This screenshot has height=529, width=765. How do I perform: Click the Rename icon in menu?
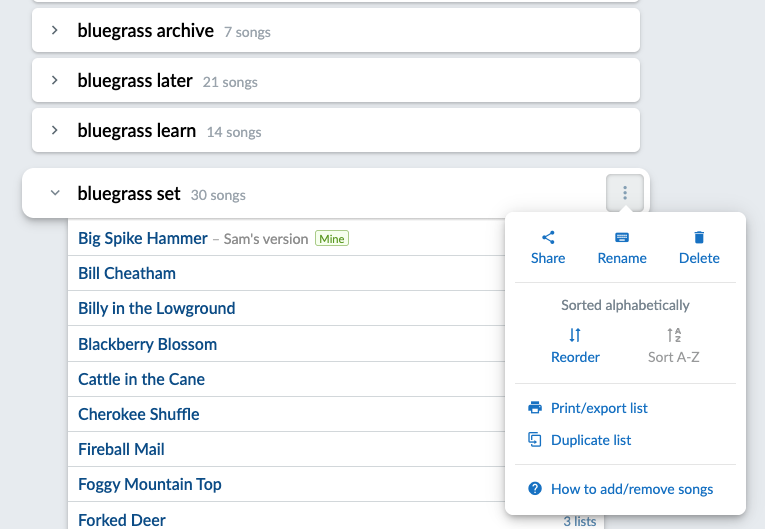coord(622,238)
